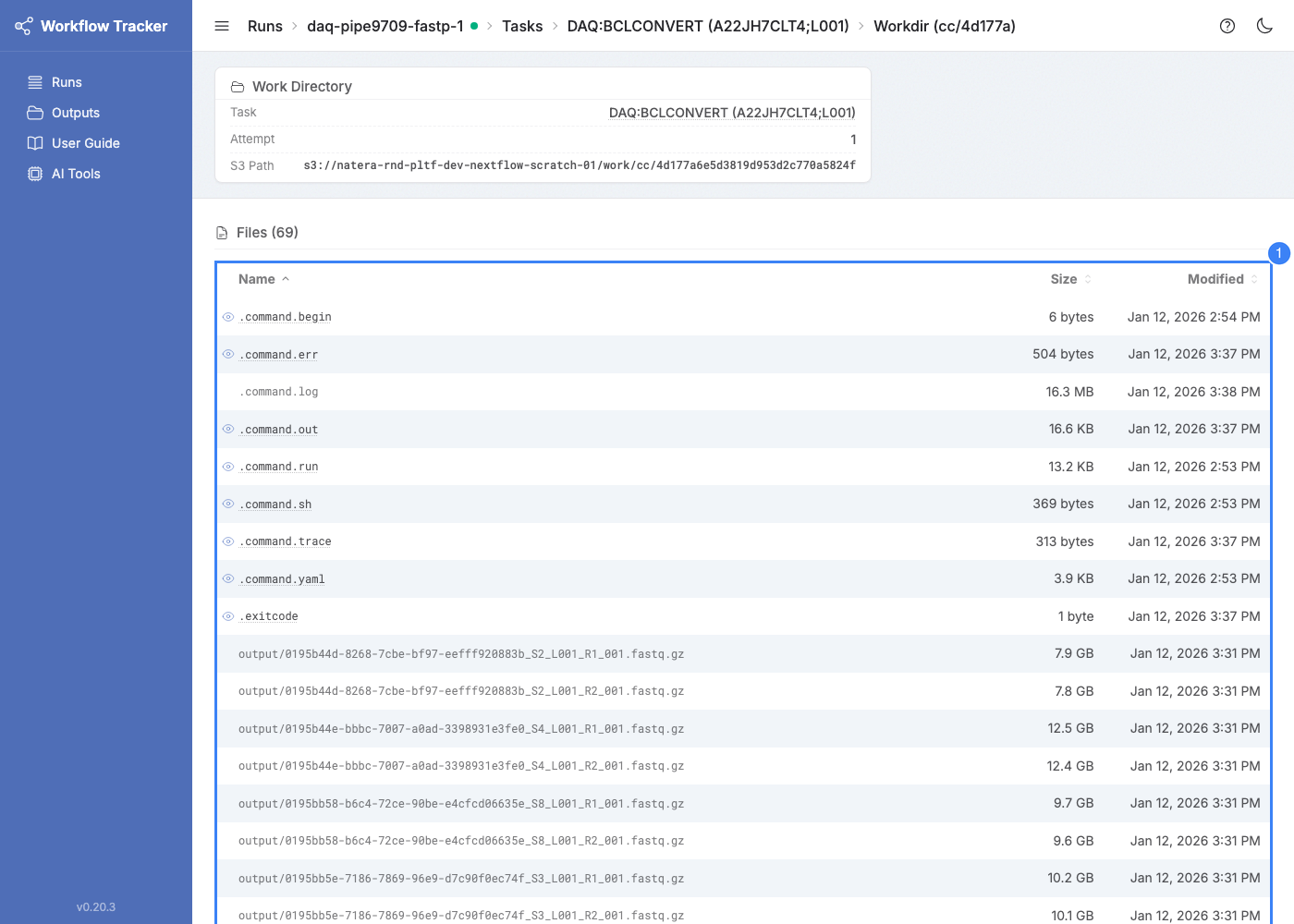Click the Workflow Tracker logo icon
The width and height of the screenshot is (1294, 924).
24,26
